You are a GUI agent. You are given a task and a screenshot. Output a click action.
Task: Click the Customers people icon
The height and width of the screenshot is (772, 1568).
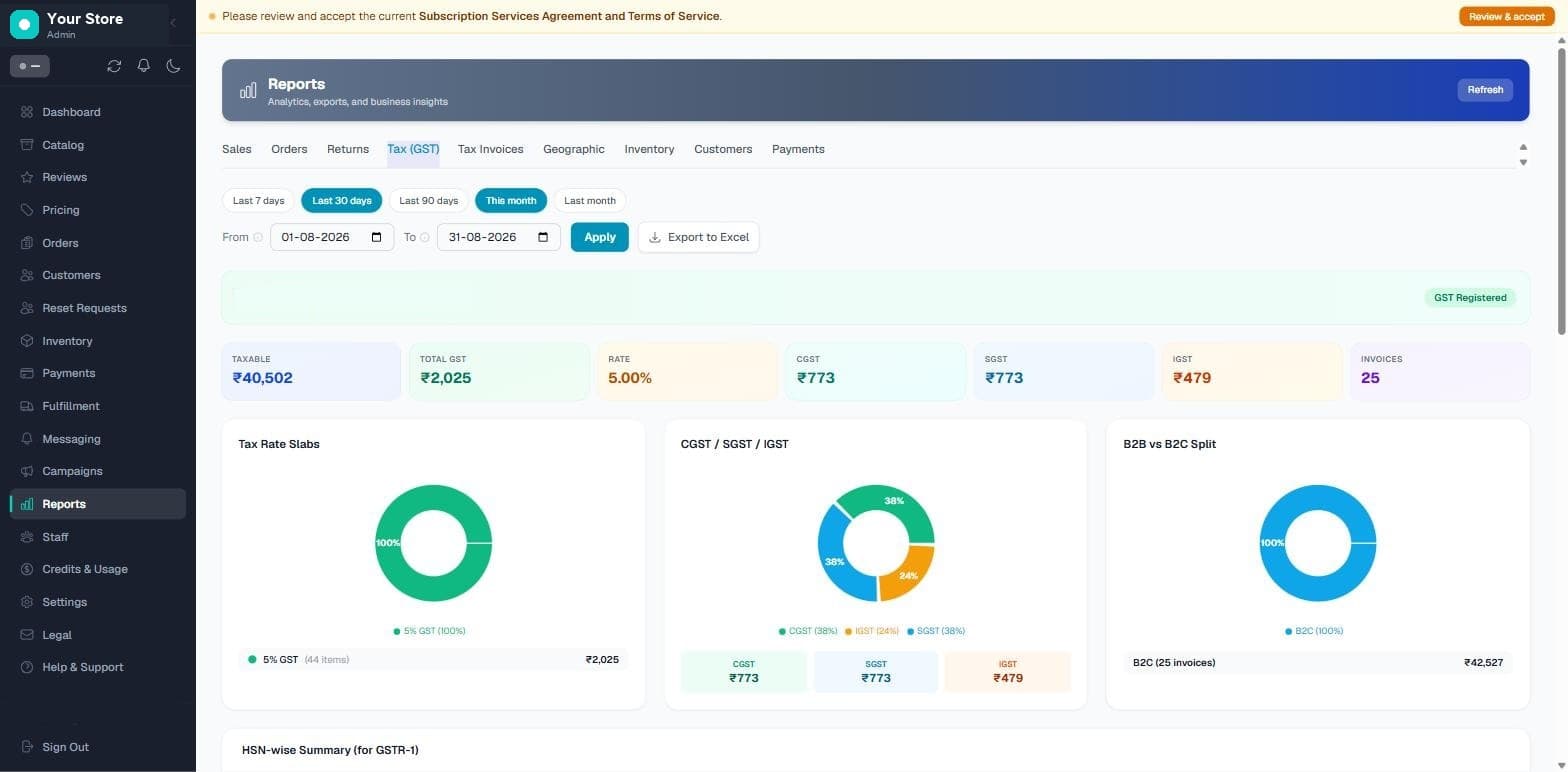[x=27, y=275]
